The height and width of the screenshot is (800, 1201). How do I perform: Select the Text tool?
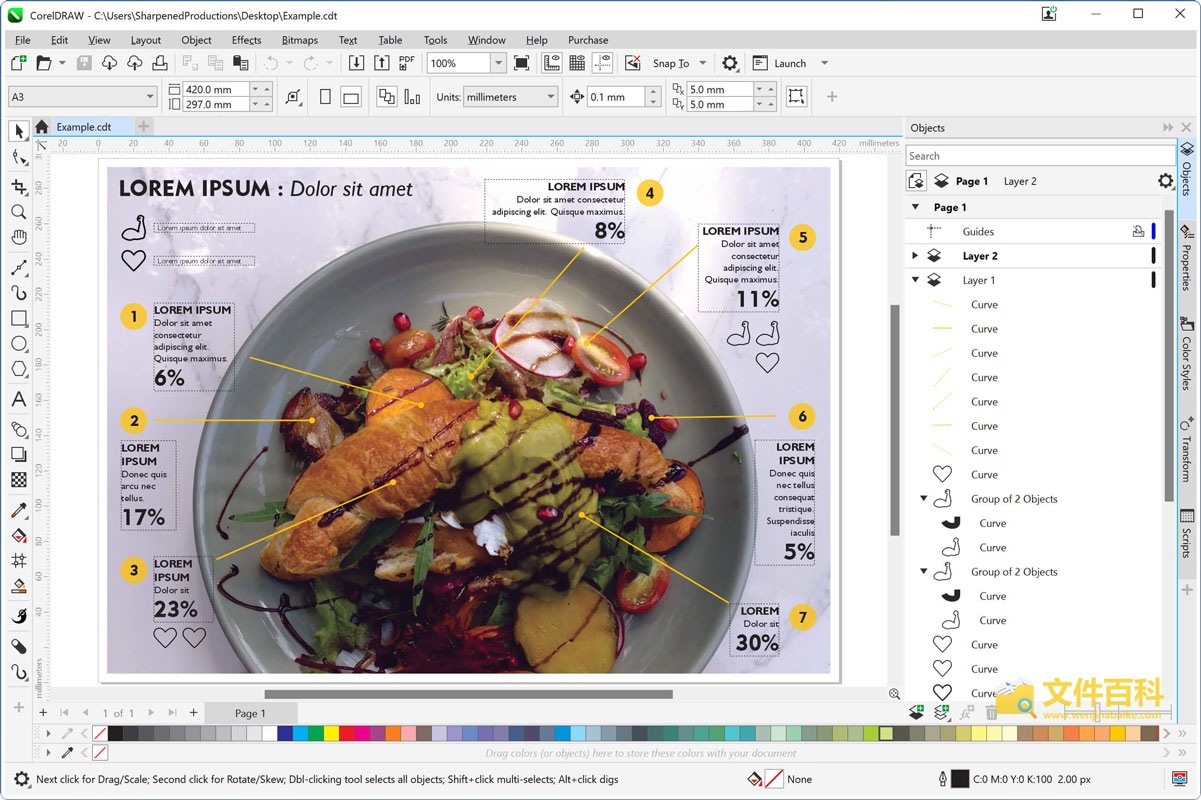point(18,399)
